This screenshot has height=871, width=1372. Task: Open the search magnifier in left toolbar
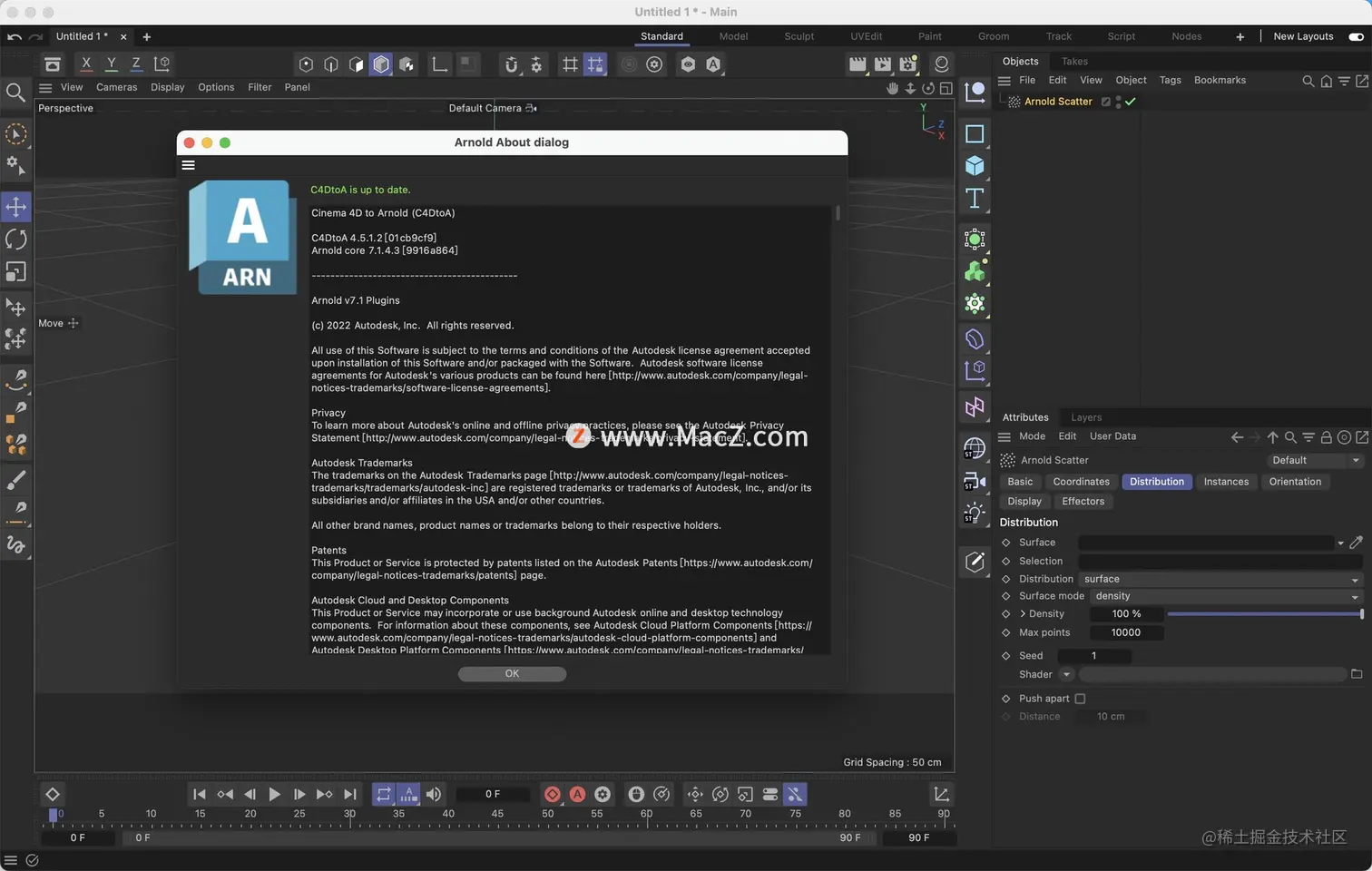[x=15, y=93]
